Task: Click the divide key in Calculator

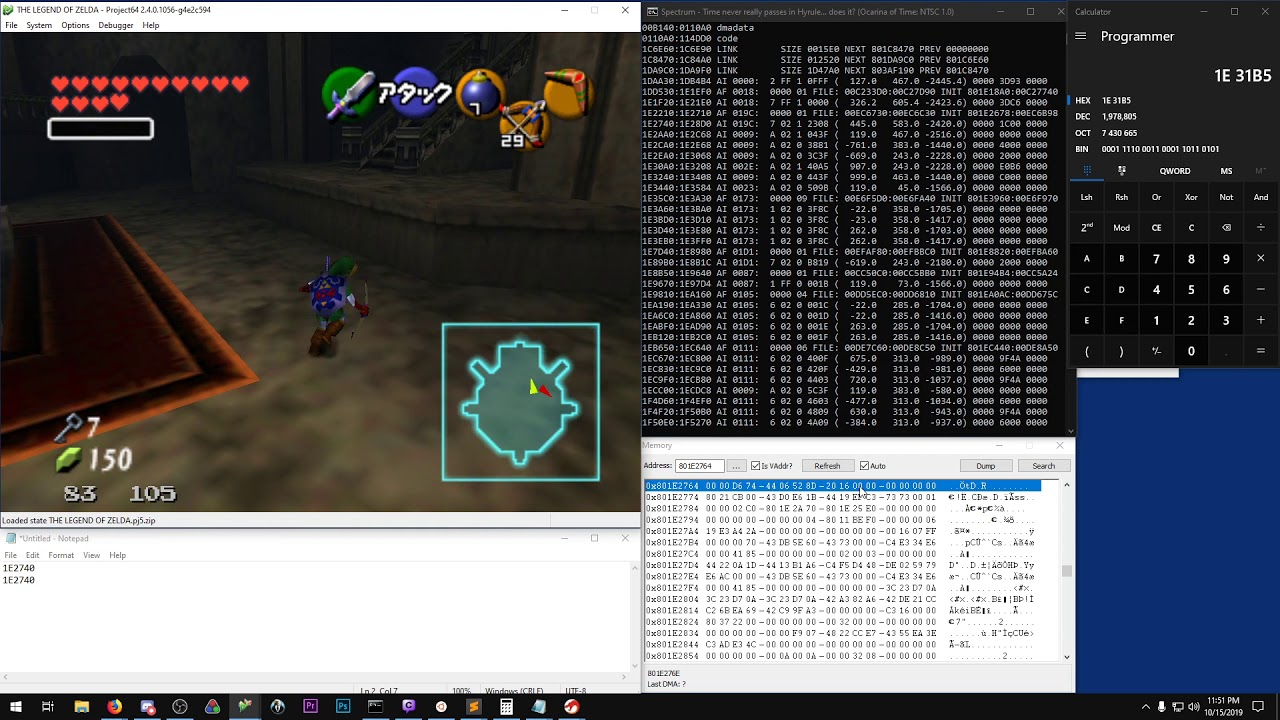Action: 1260,227
